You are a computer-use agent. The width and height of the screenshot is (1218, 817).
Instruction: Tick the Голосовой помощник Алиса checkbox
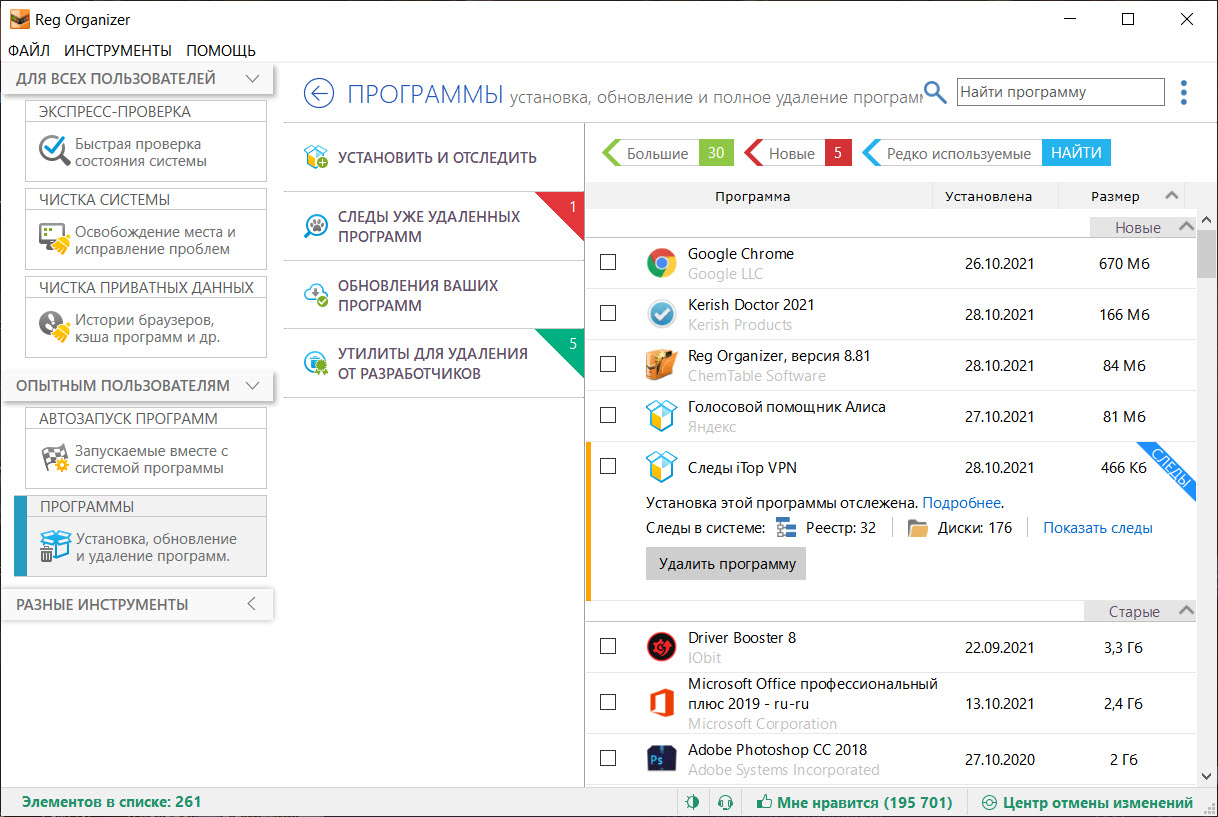pyautogui.click(x=608, y=415)
